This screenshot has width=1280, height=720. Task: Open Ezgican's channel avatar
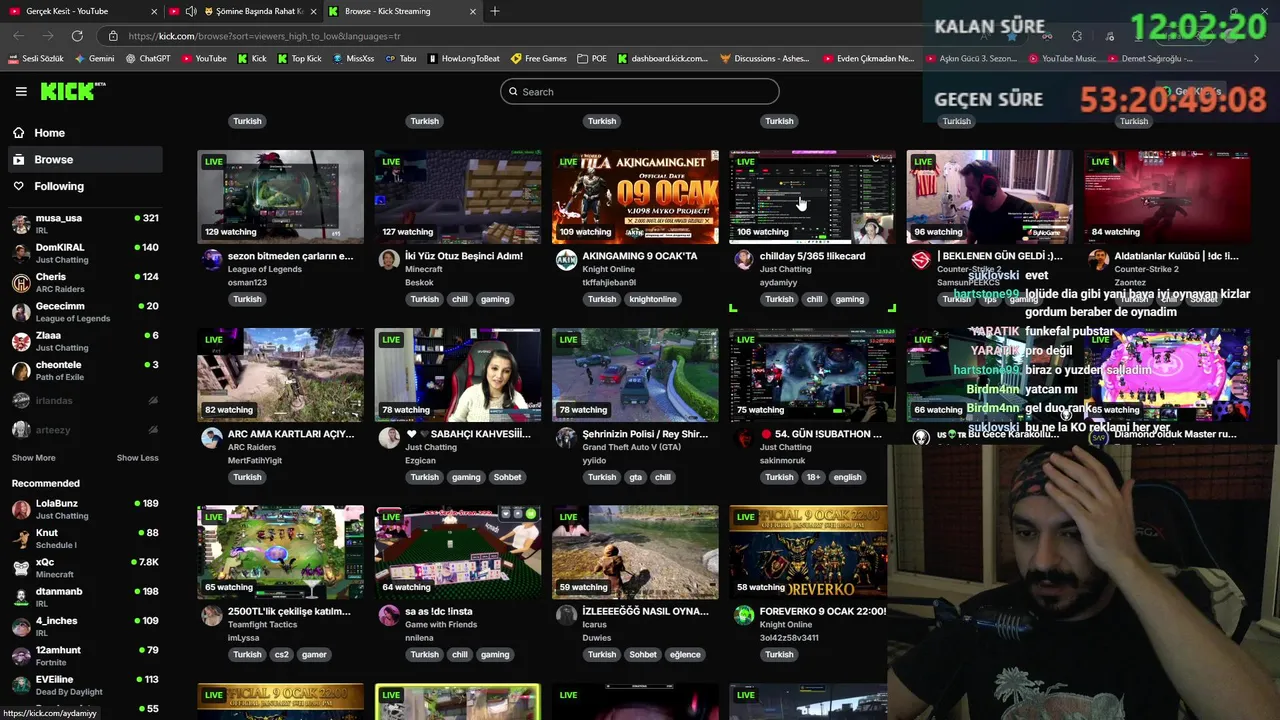tap(389, 438)
